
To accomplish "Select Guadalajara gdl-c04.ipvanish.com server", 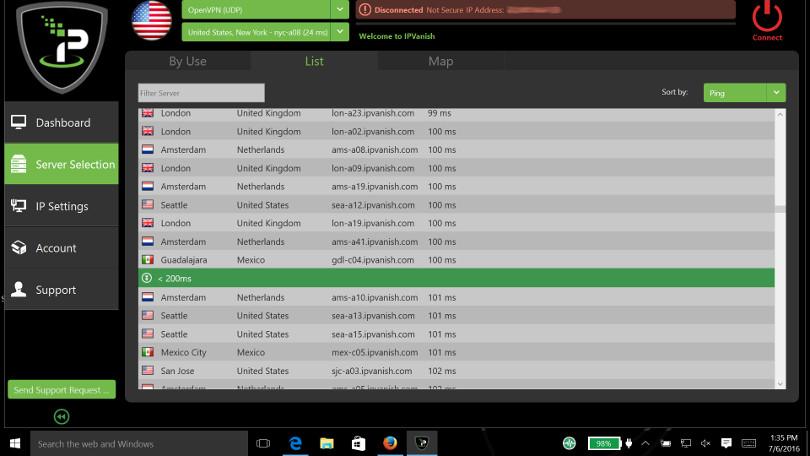I will tap(456, 260).
